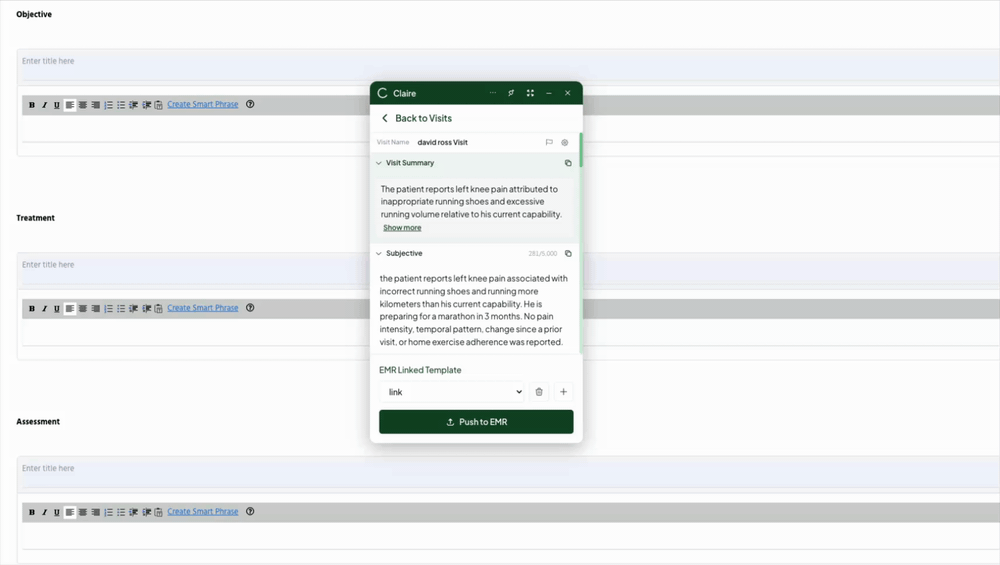
Task: Click paste icon in Assessment toolbar
Action: tap(159, 512)
